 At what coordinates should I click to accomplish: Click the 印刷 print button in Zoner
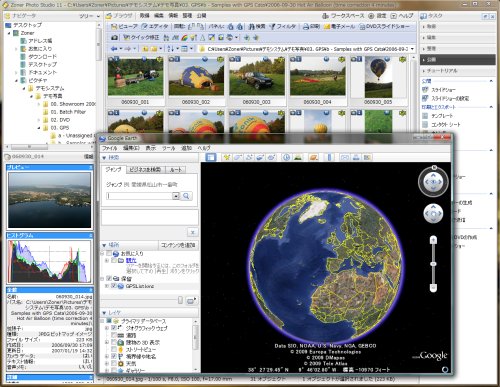pyautogui.click(x=311, y=26)
